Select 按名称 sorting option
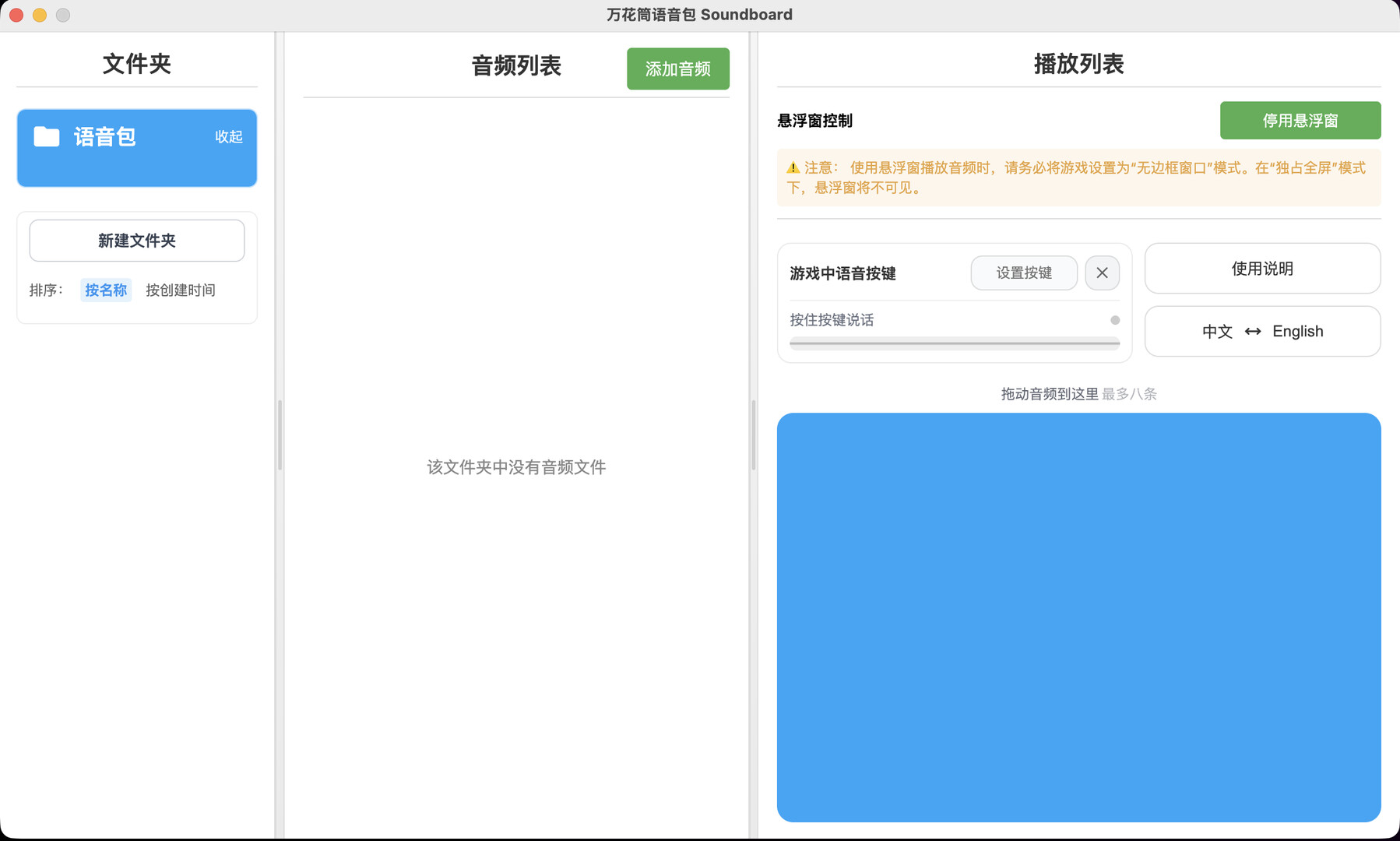Screen dimensions: 1400x841 click(x=105, y=290)
